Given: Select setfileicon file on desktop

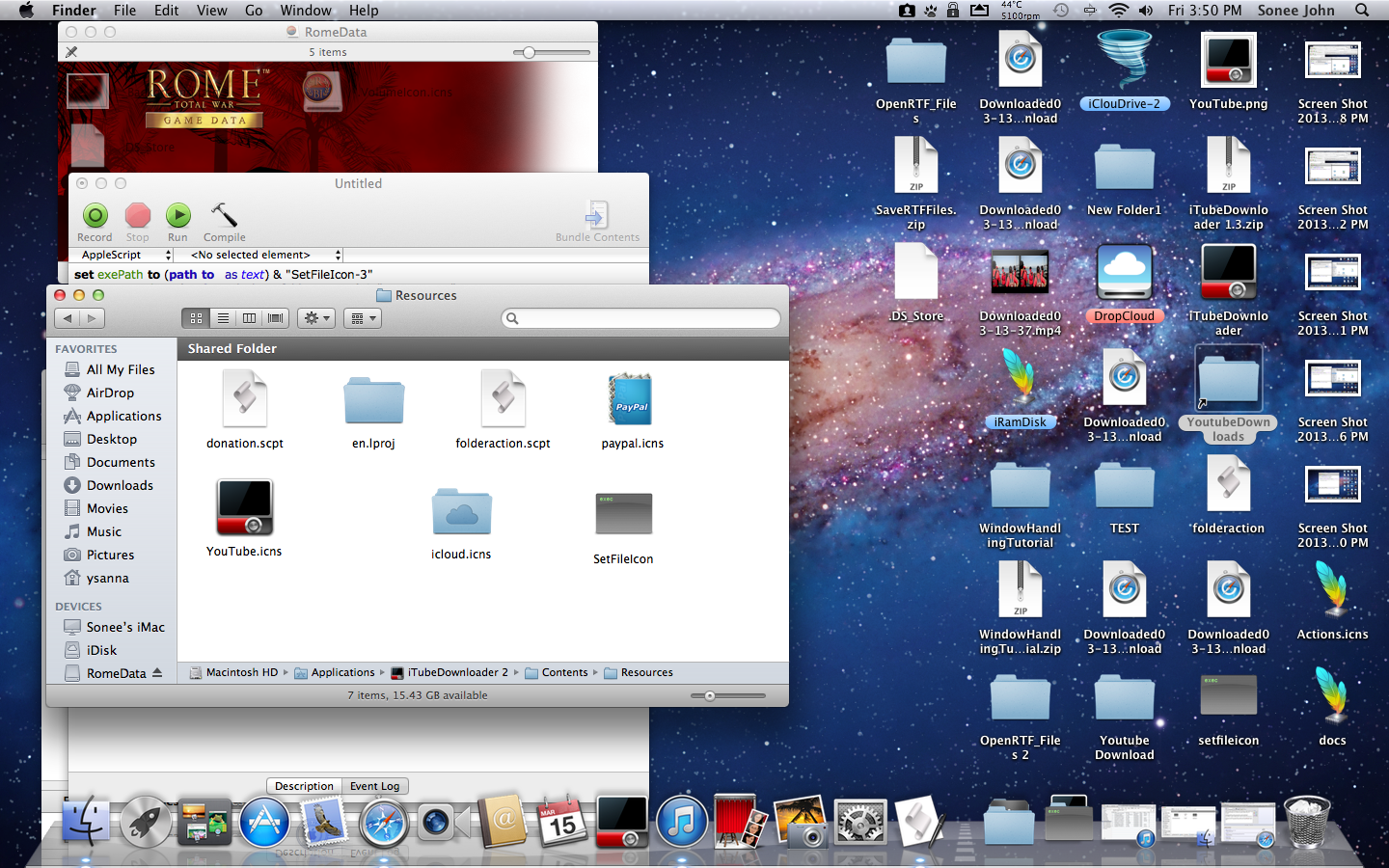Looking at the screenshot, I should 1229,709.
